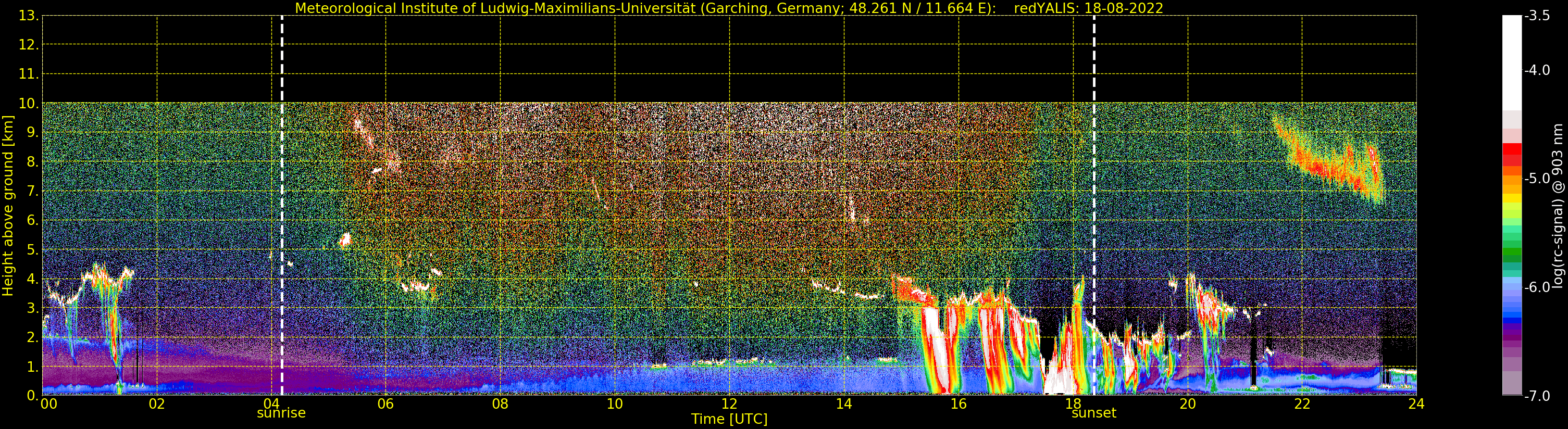Screen dimensions: 1568x429
Task: Click the 'Height above ground [km]' axis label
Action: click(x=8, y=206)
